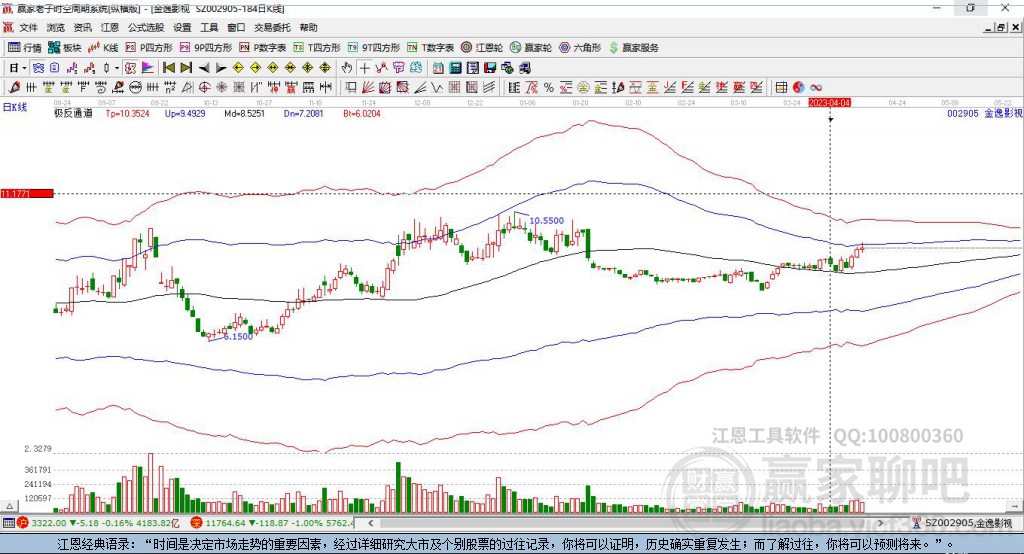1024x554 pixels.
Task: Toggle the crosshair cursor tool
Action: tap(364, 68)
